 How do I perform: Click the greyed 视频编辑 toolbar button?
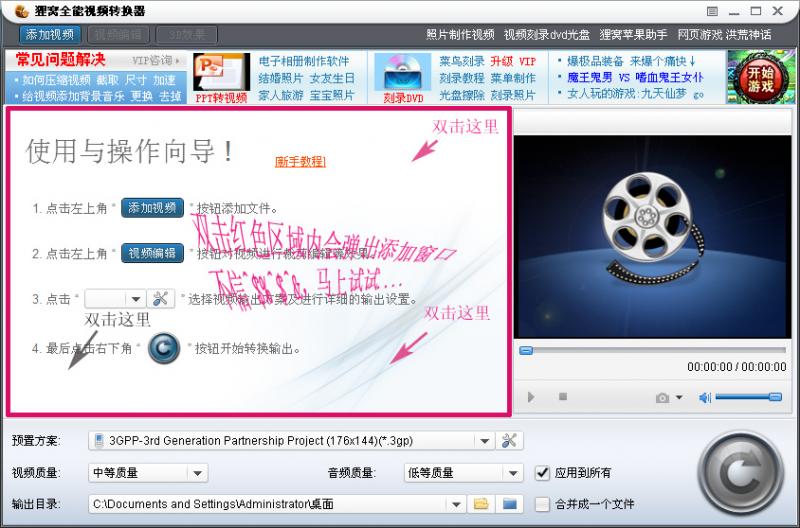click(x=118, y=35)
